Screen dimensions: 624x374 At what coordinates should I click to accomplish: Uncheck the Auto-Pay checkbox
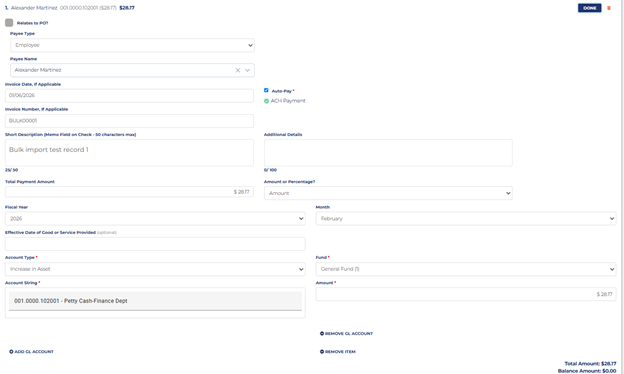click(x=266, y=90)
